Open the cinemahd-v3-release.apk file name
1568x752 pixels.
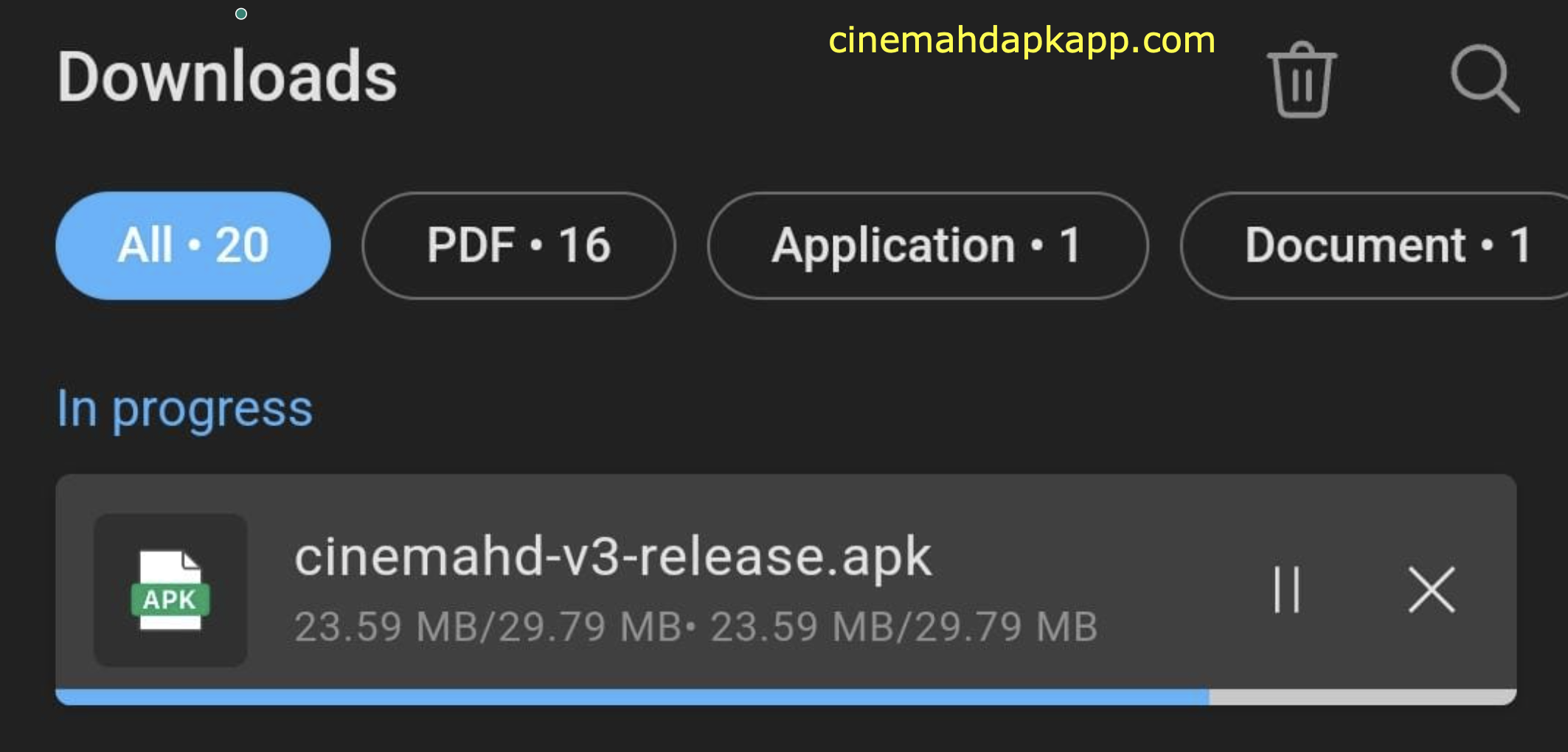[x=613, y=557]
